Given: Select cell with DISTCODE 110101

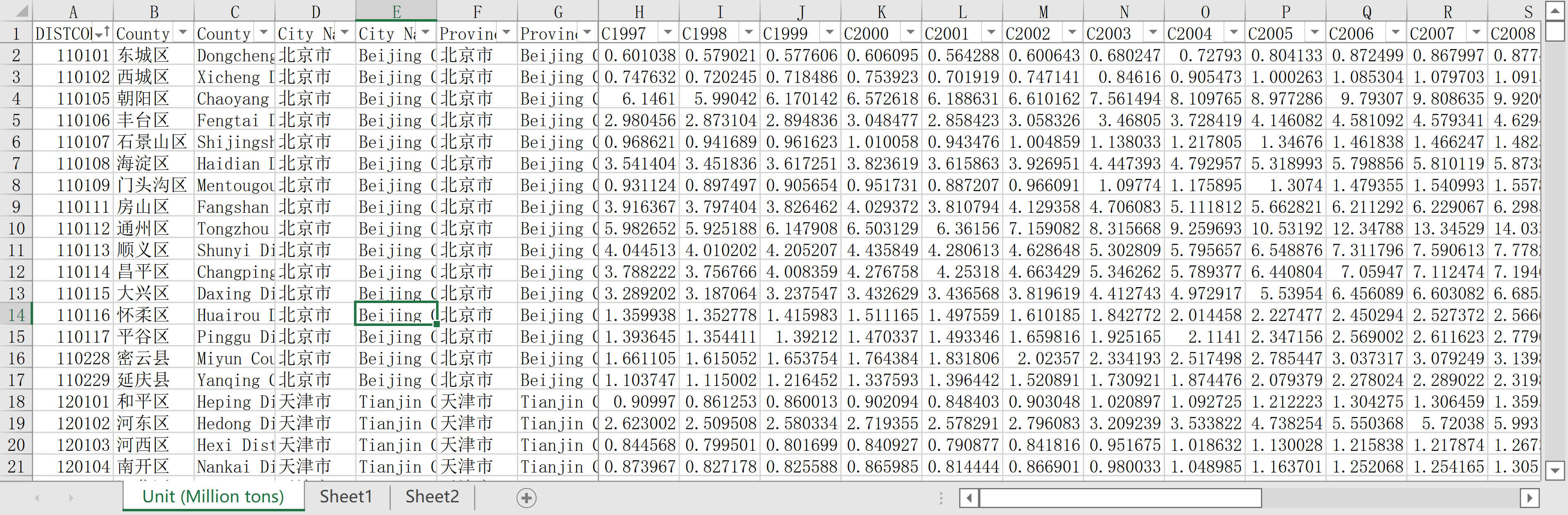Looking at the screenshot, I should (73, 56).
